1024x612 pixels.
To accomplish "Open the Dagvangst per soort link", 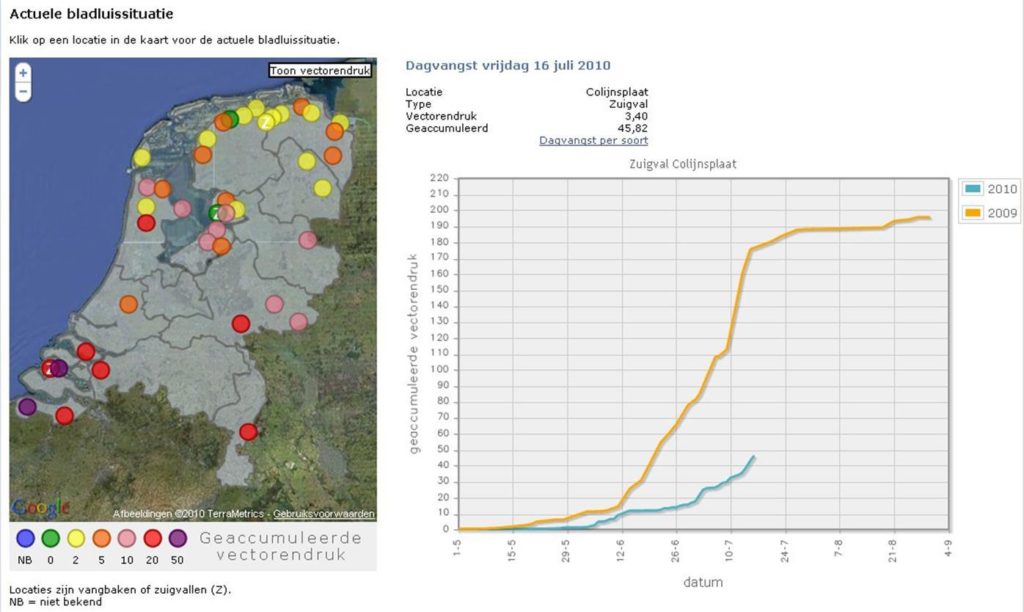I will 593,140.
